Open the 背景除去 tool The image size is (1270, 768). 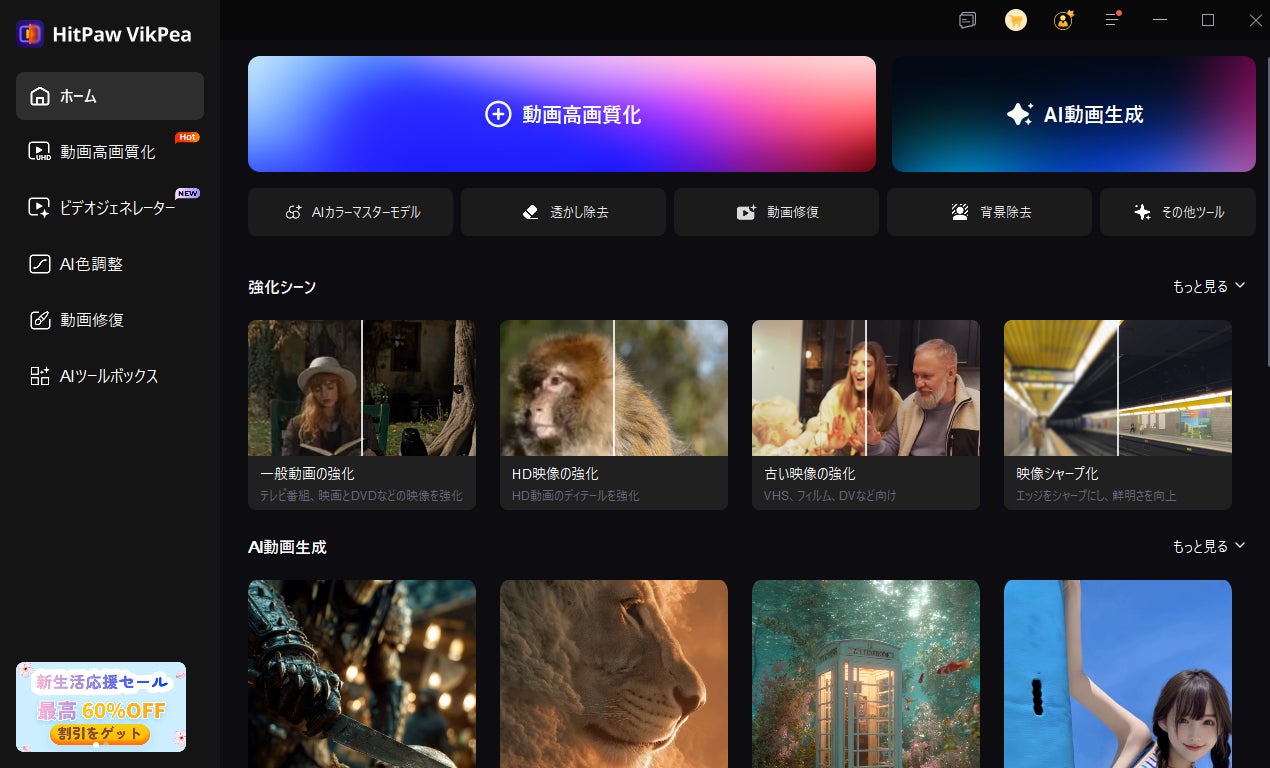[989, 212]
